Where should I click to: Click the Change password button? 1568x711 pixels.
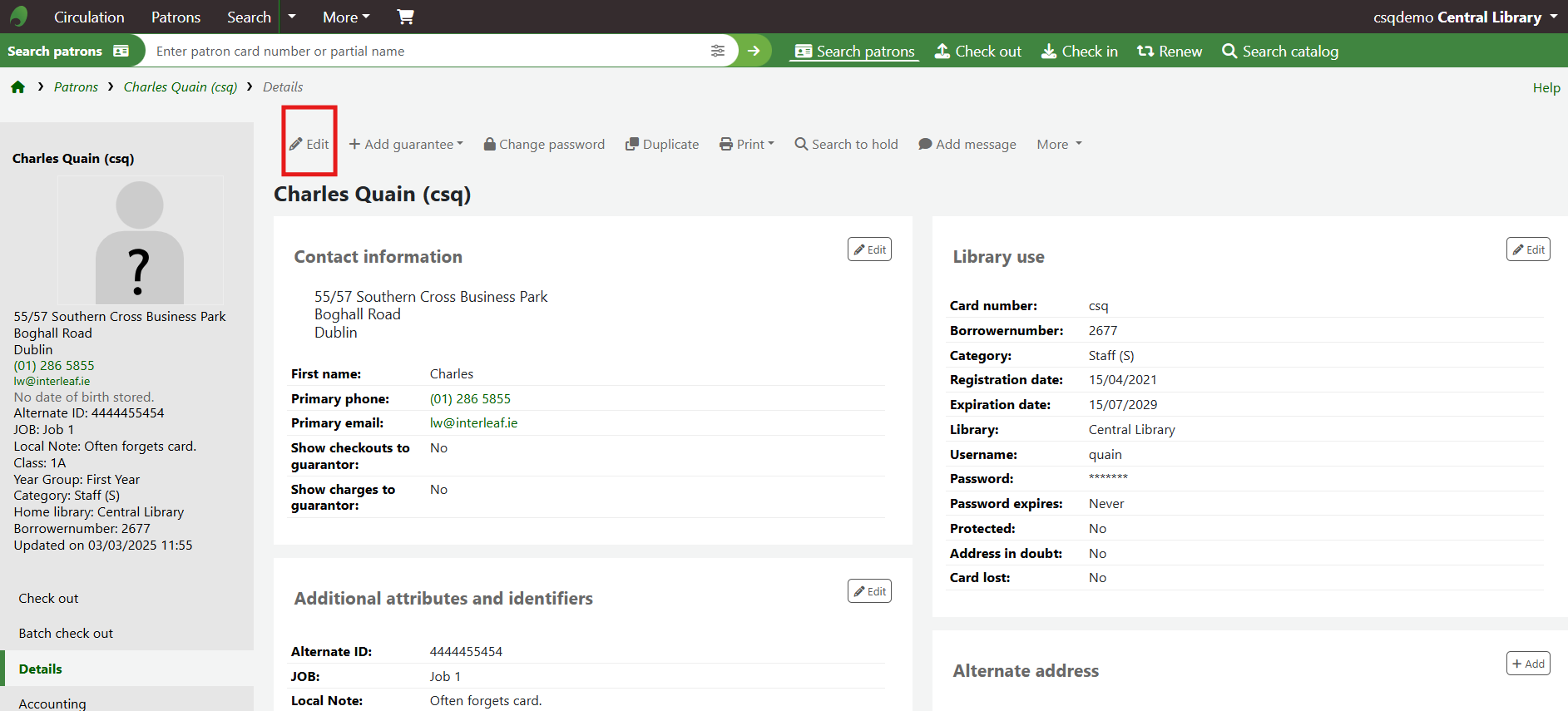click(544, 144)
